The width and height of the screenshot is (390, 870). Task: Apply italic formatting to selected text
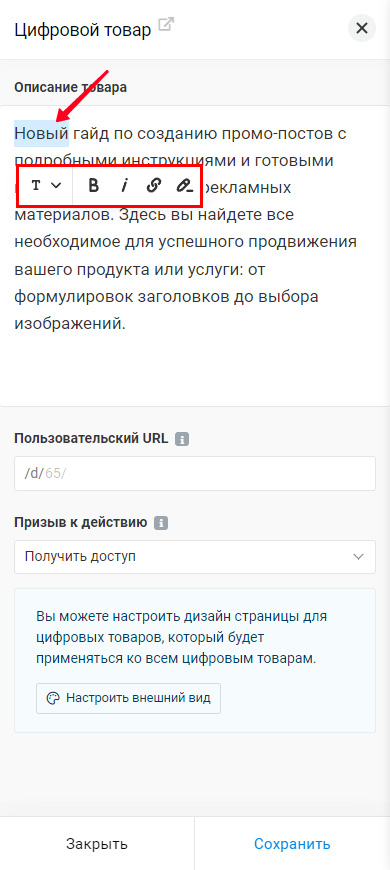[124, 185]
